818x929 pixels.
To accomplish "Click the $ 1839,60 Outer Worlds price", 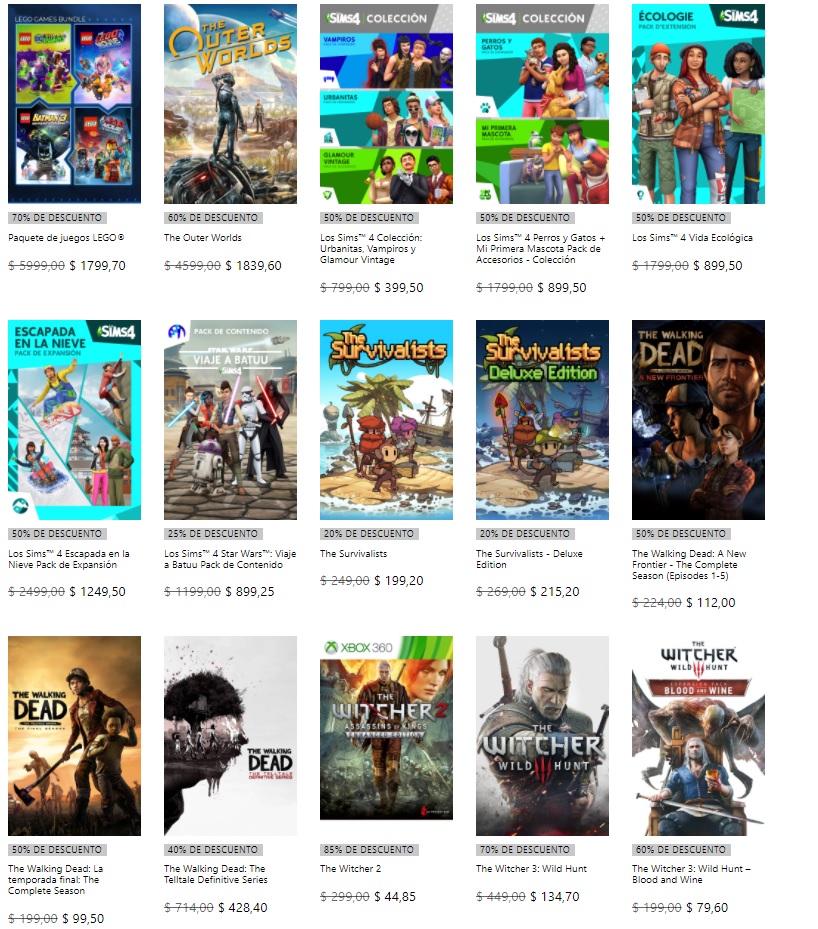I will pos(254,265).
